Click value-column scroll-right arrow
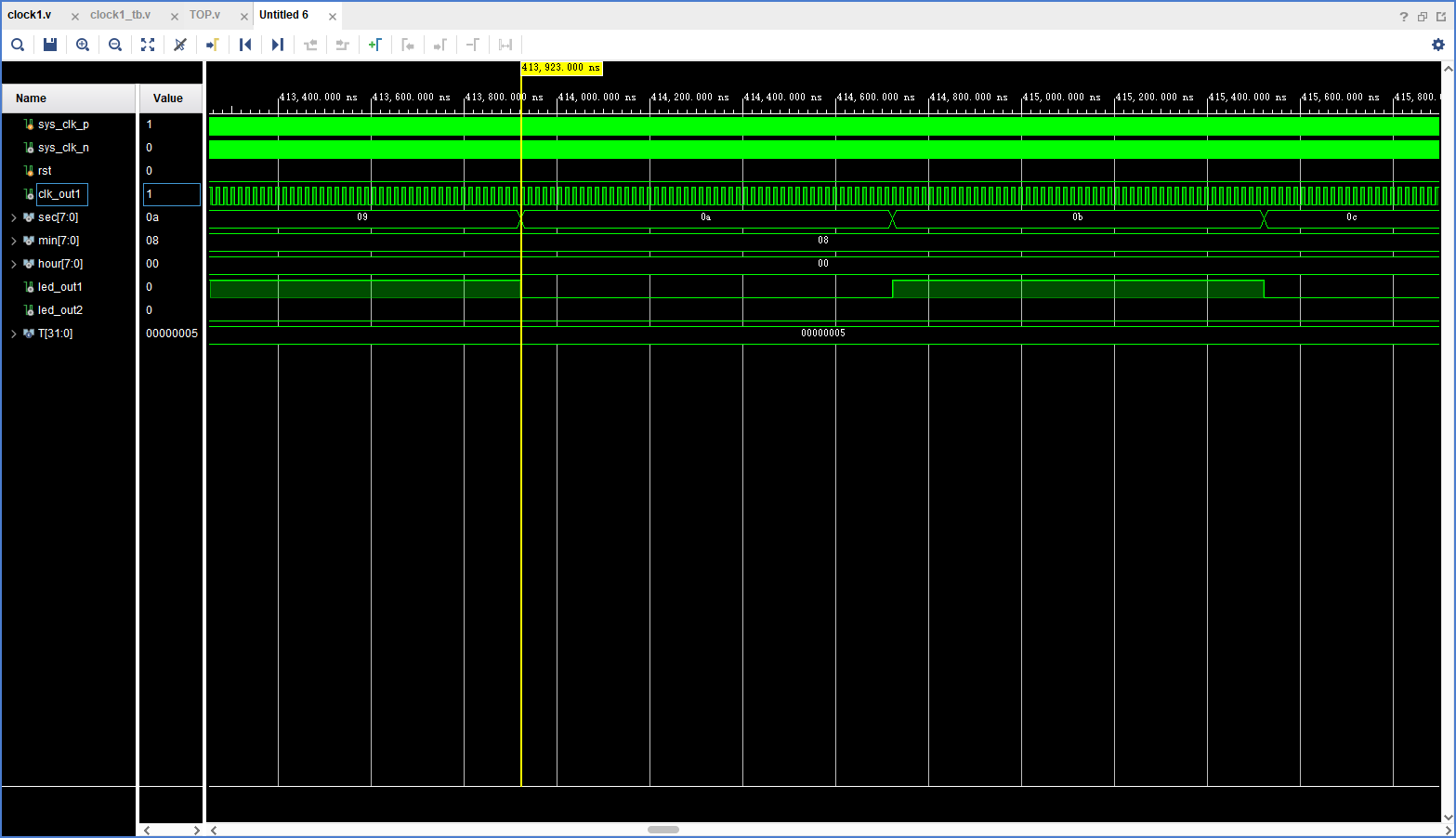The width and height of the screenshot is (1456, 838). click(196, 830)
